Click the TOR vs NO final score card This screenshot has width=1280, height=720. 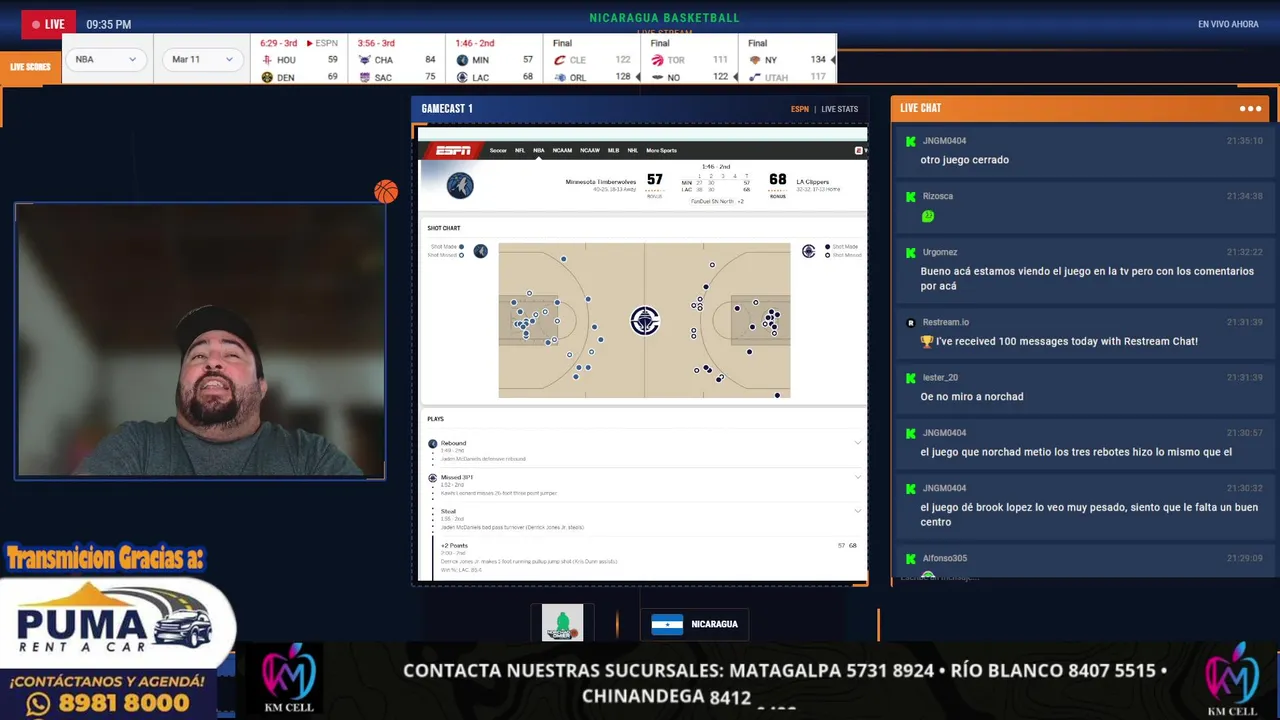click(x=690, y=60)
